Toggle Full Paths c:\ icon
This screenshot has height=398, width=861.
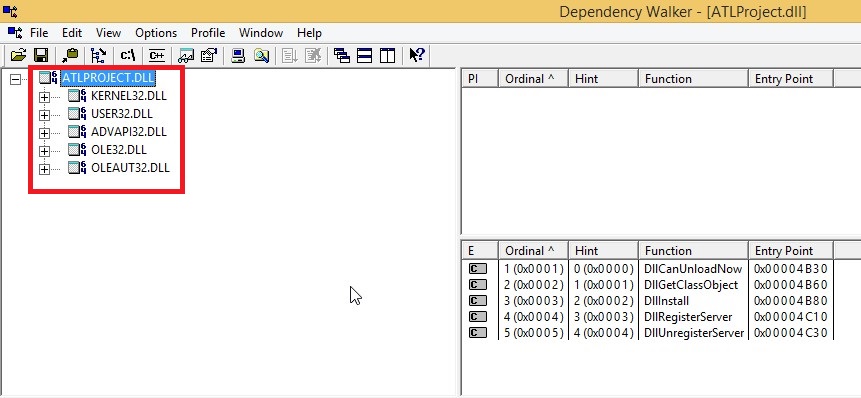[128, 55]
